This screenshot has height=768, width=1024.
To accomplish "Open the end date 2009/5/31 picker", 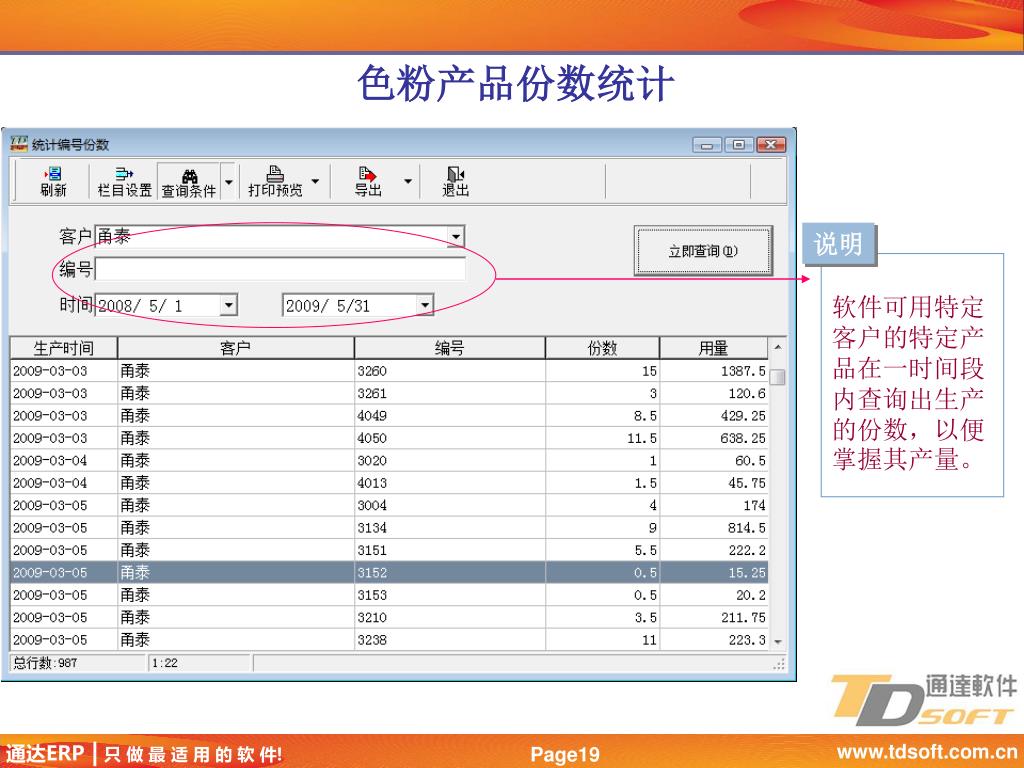I will pos(425,305).
